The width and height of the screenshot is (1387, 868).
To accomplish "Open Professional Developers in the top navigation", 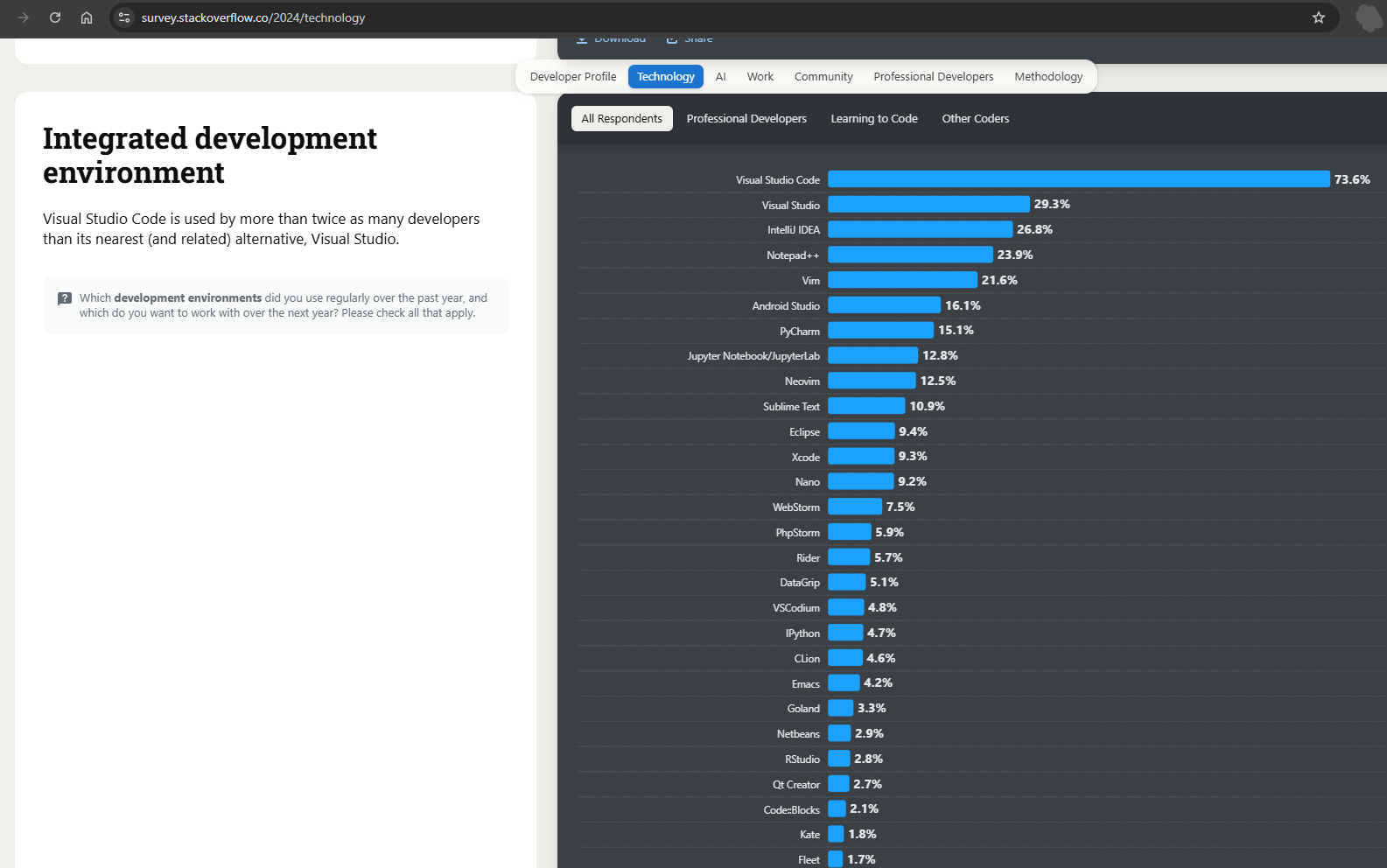I will [934, 77].
